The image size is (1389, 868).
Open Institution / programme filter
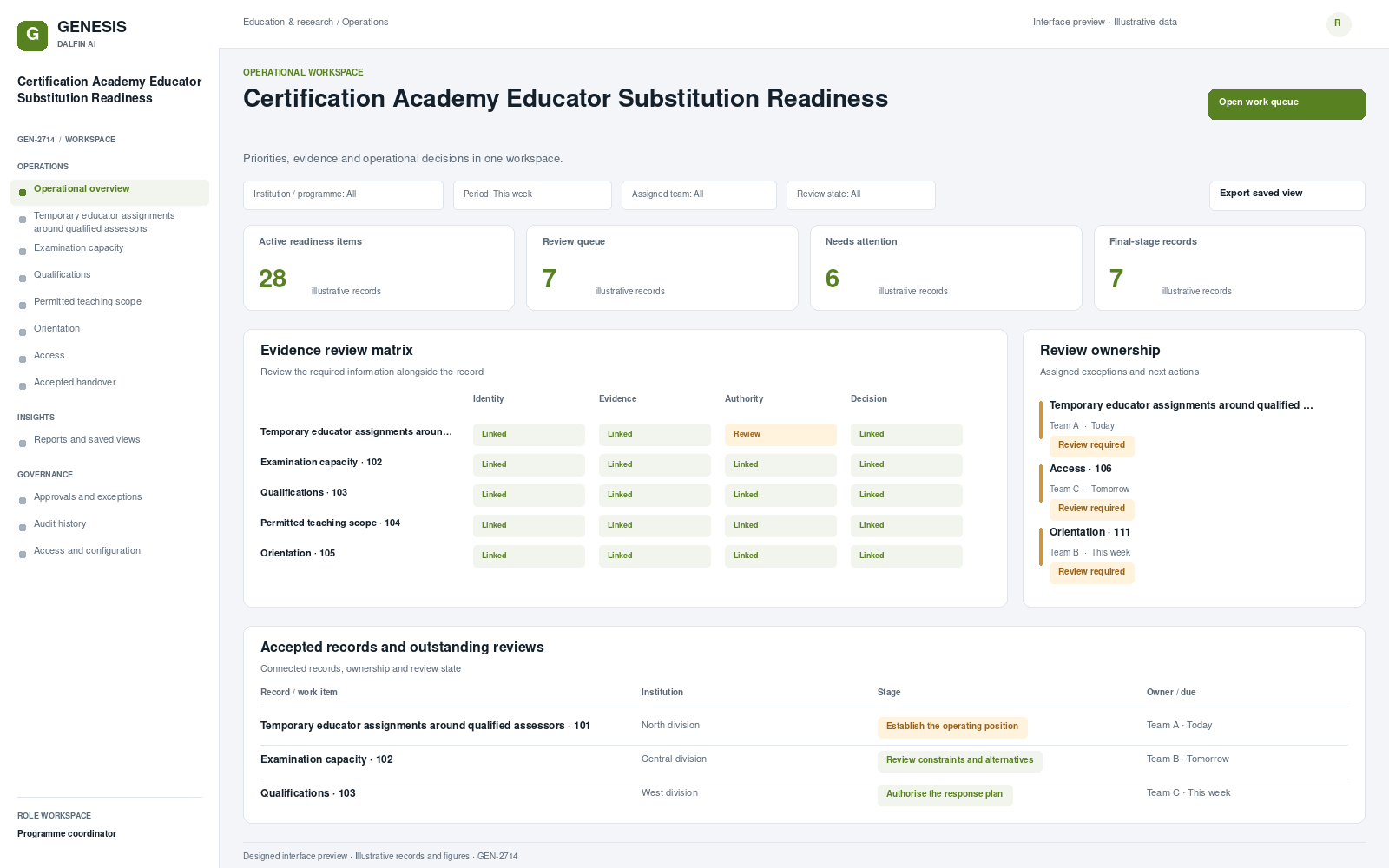pos(343,195)
